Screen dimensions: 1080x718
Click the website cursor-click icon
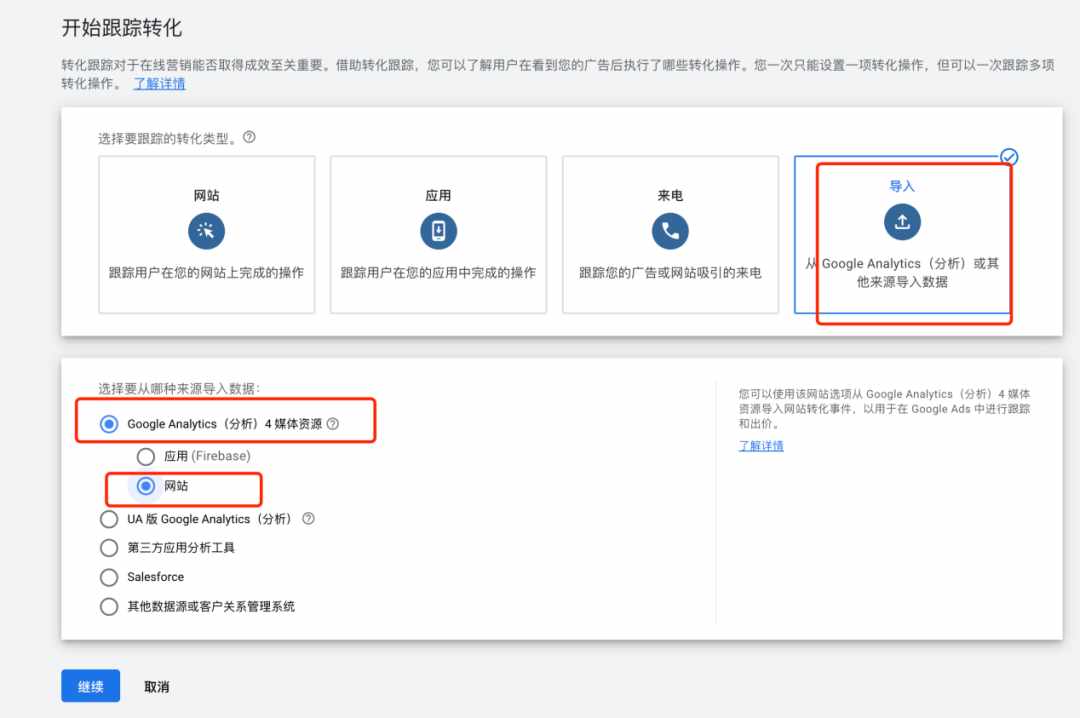click(x=206, y=231)
